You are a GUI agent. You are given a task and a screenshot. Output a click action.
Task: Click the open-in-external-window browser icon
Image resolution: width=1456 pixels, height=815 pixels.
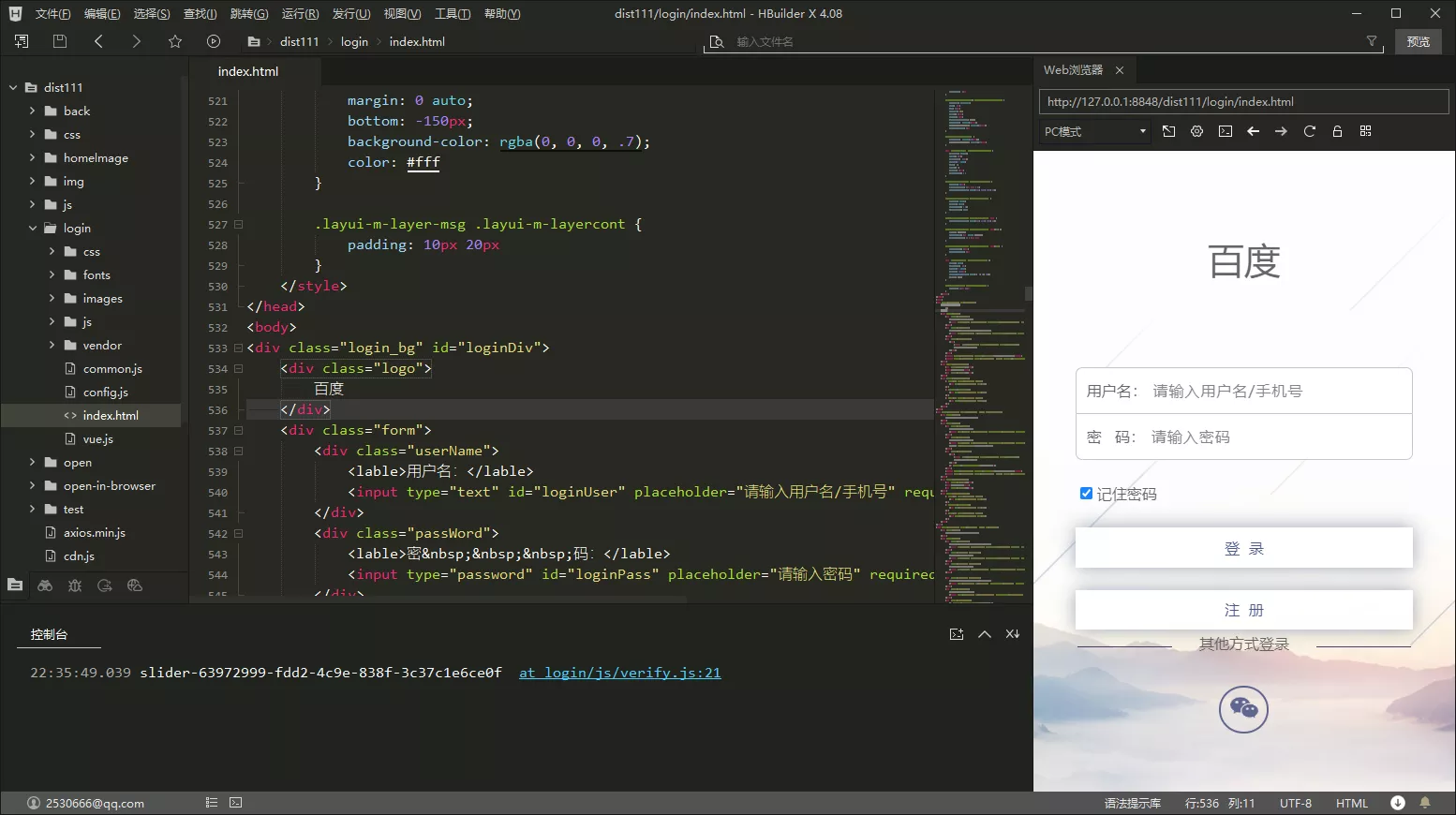pyautogui.click(x=1169, y=131)
